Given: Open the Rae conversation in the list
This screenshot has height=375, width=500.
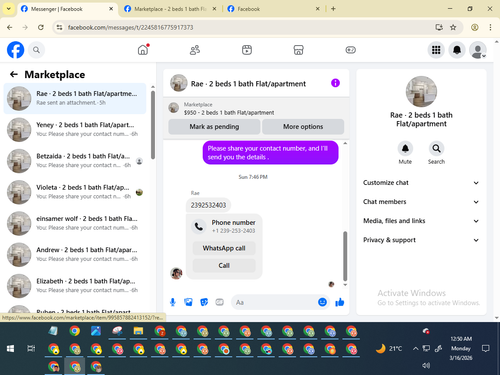Looking at the screenshot, I should [75, 98].
